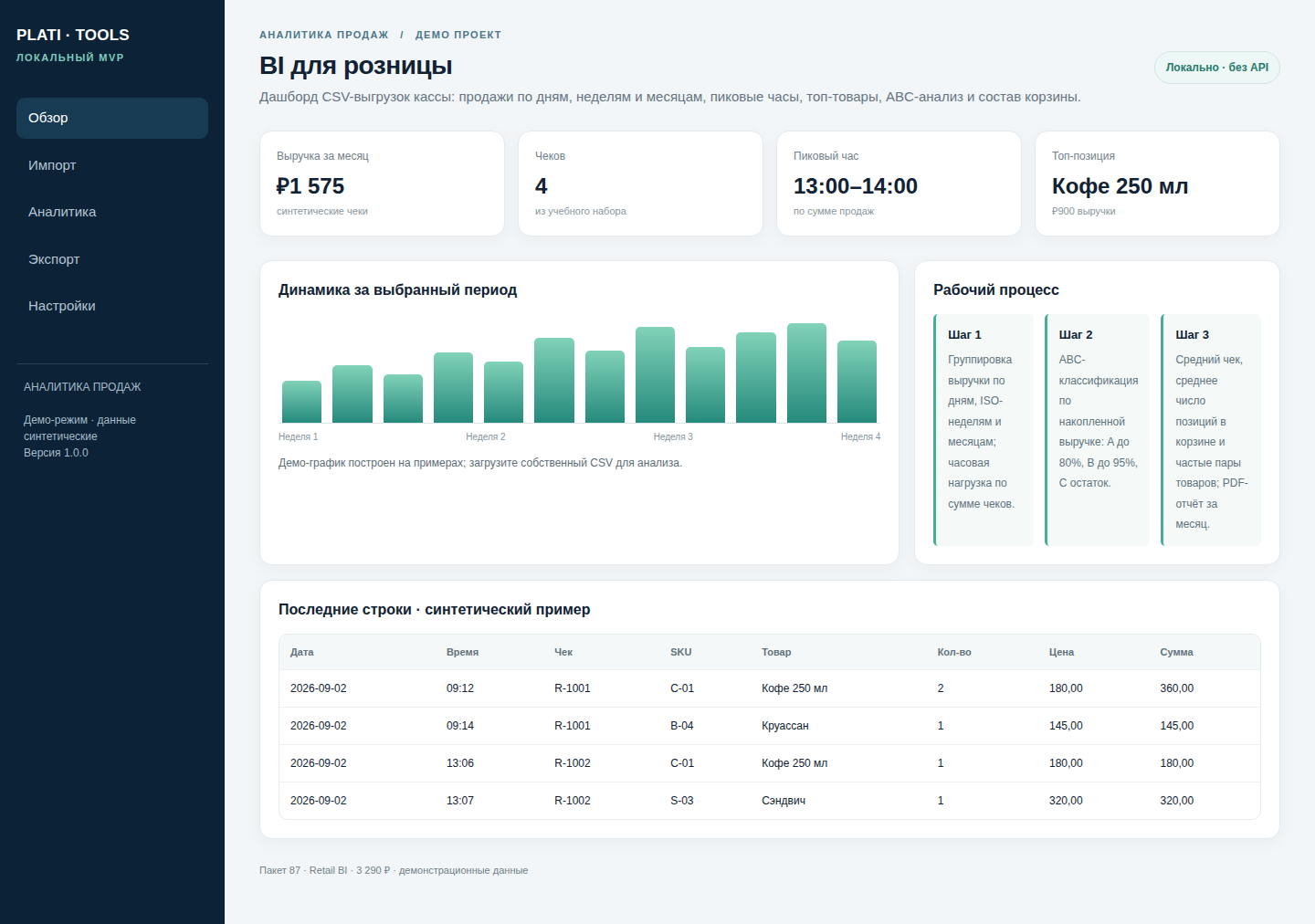Viewport: 1315px width, 924px height.
Task: Select the Неделя 3 axis label
Action: (x=673, y=436)
